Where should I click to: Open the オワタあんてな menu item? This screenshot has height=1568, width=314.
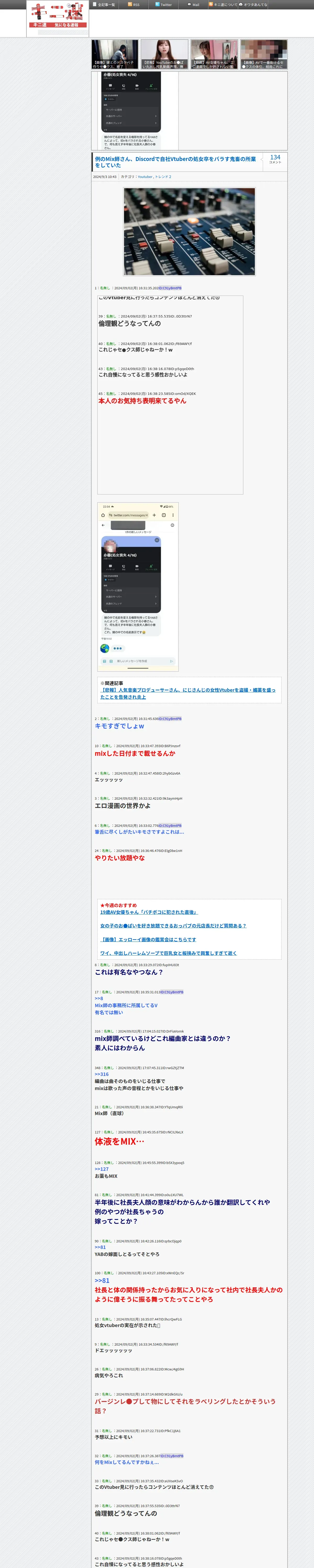(x=253, y=4)
